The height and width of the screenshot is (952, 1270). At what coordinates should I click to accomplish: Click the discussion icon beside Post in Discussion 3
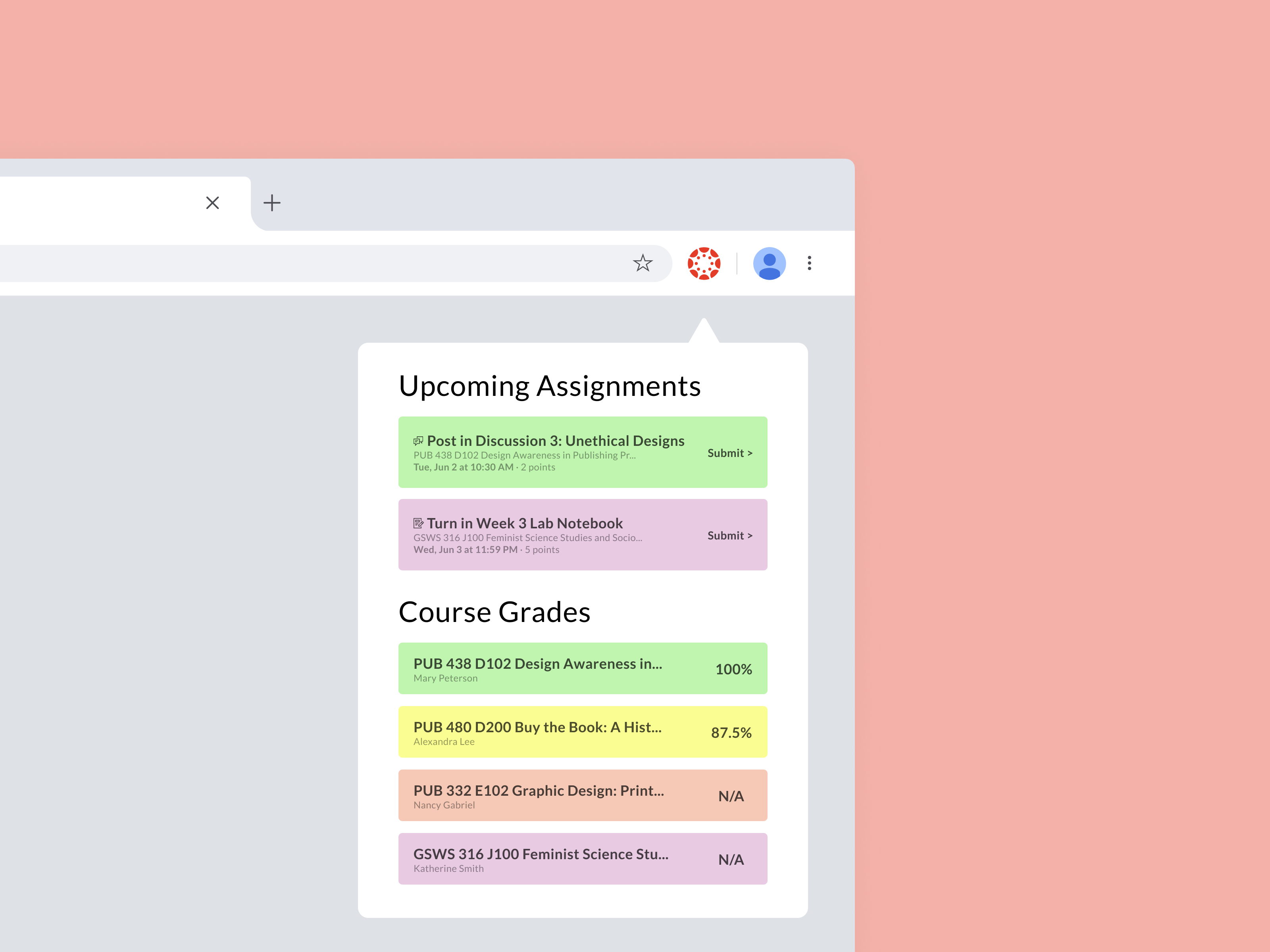tap(418, 441)
